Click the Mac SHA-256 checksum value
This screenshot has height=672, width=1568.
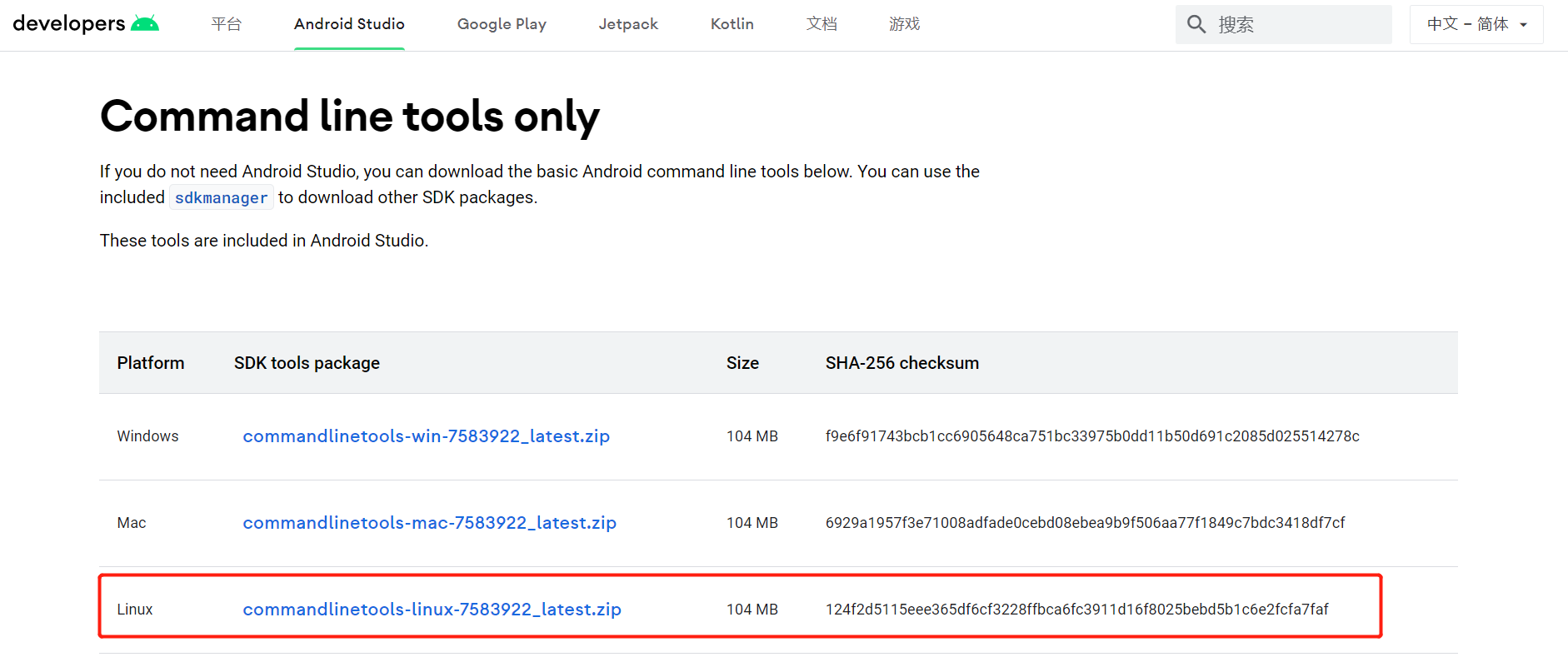[1085, 523]
